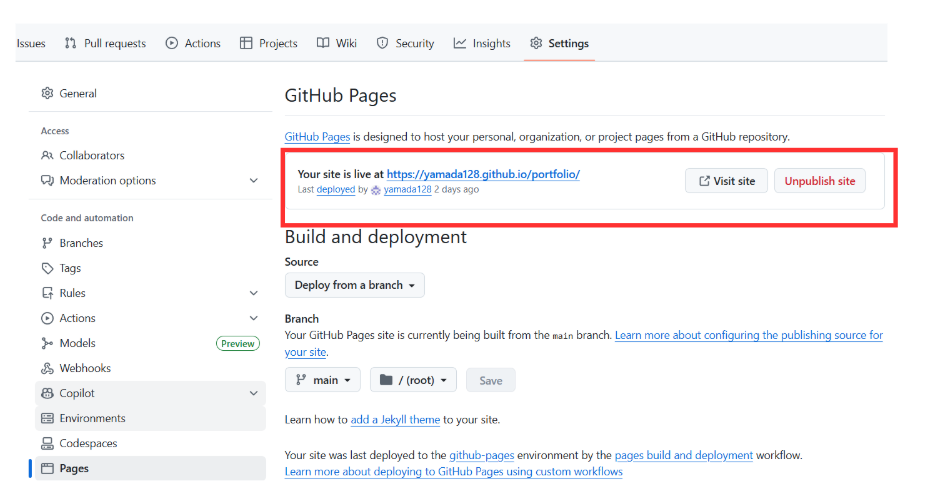The height and width of the screenshot is (504, 926).
Task: Open Branches settings in sidebar
Action: [x=150, y=243]
